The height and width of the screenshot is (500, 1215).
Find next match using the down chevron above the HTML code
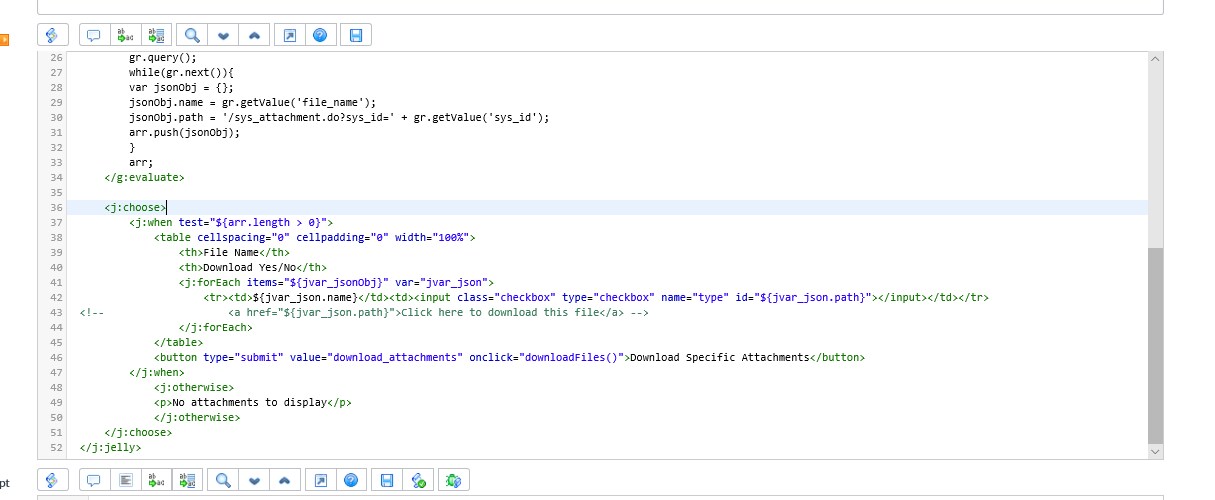(x=223, y=35)
